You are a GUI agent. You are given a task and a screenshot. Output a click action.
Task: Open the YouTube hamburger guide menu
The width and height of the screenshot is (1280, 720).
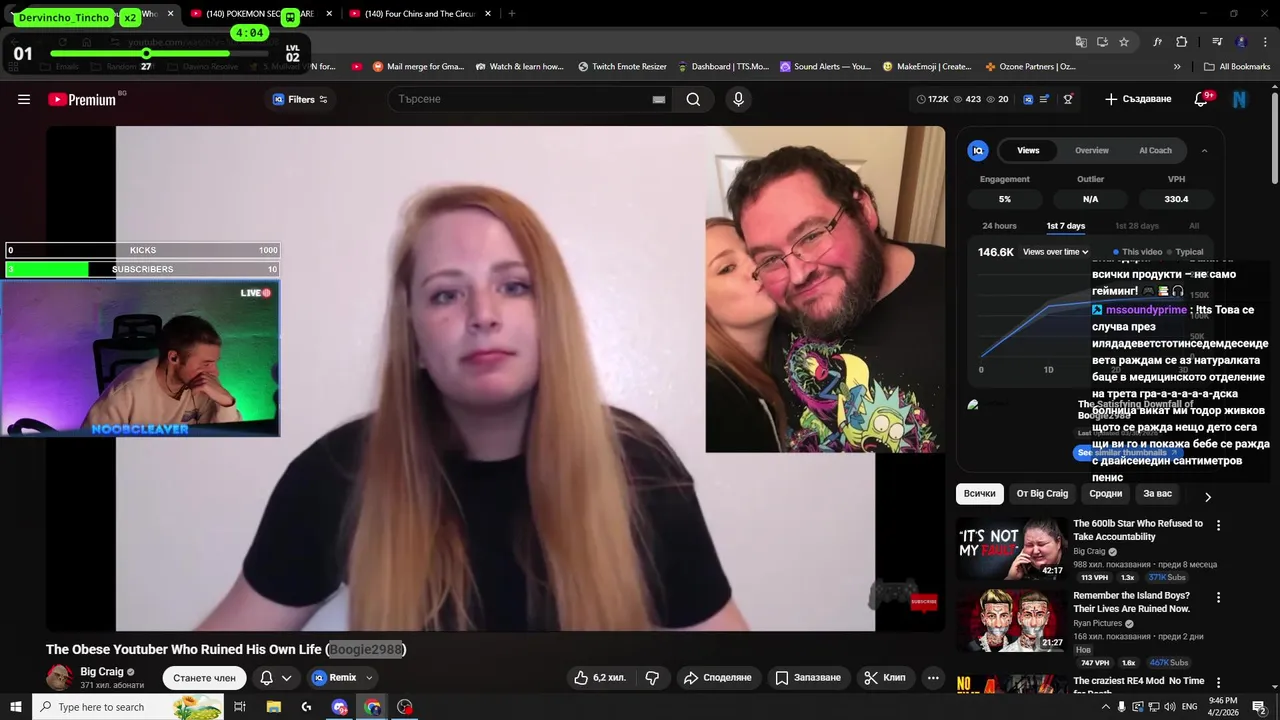[24, 99]
